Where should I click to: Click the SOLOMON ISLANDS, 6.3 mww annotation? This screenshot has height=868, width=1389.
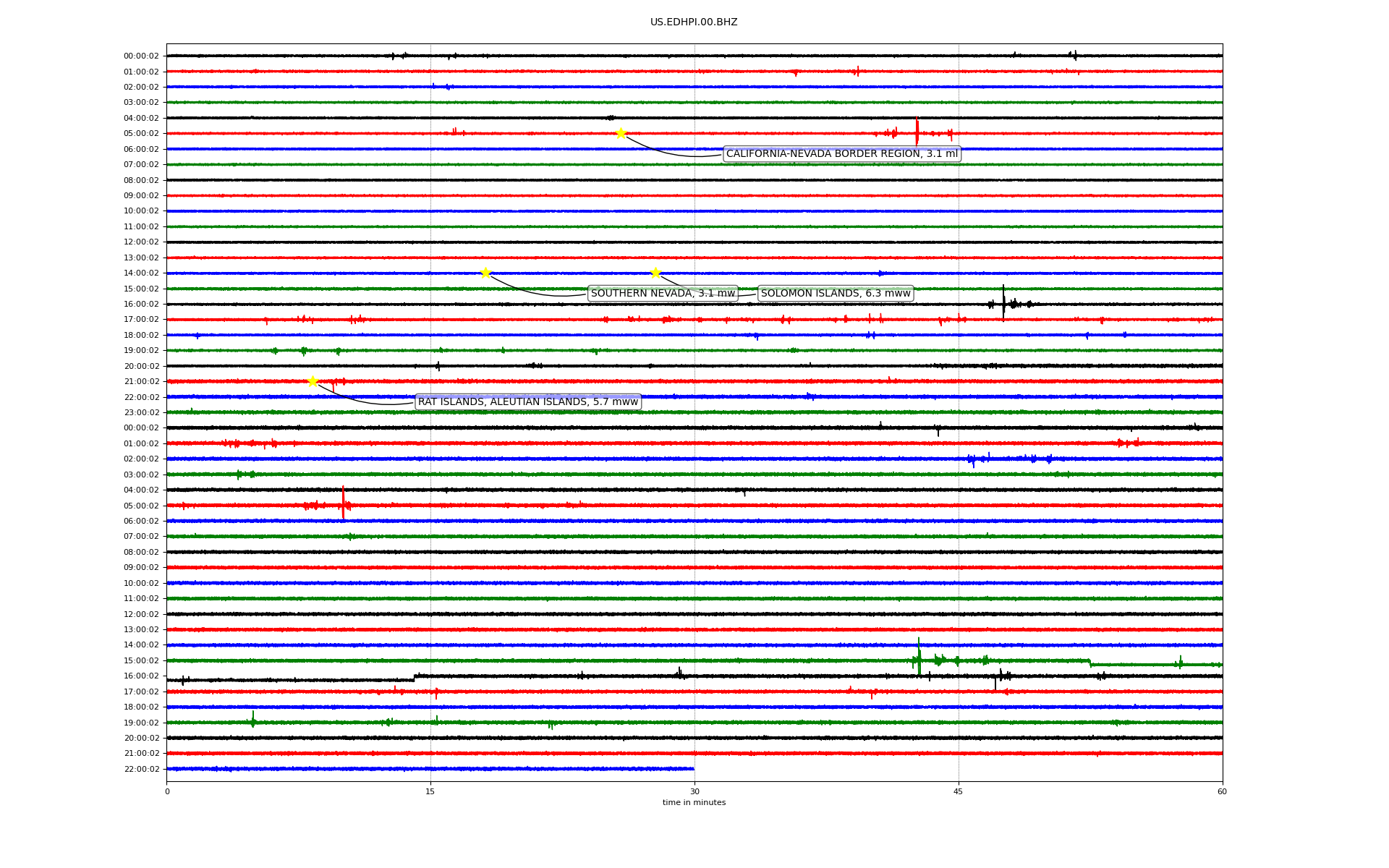click(x=836, y=293)
